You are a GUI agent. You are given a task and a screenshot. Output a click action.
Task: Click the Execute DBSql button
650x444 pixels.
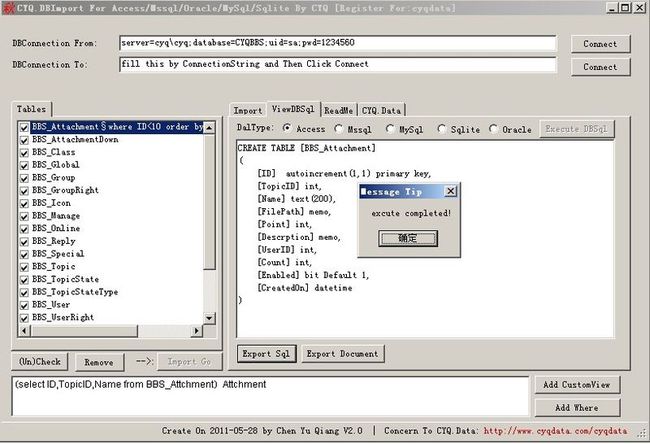pos(577,129)
